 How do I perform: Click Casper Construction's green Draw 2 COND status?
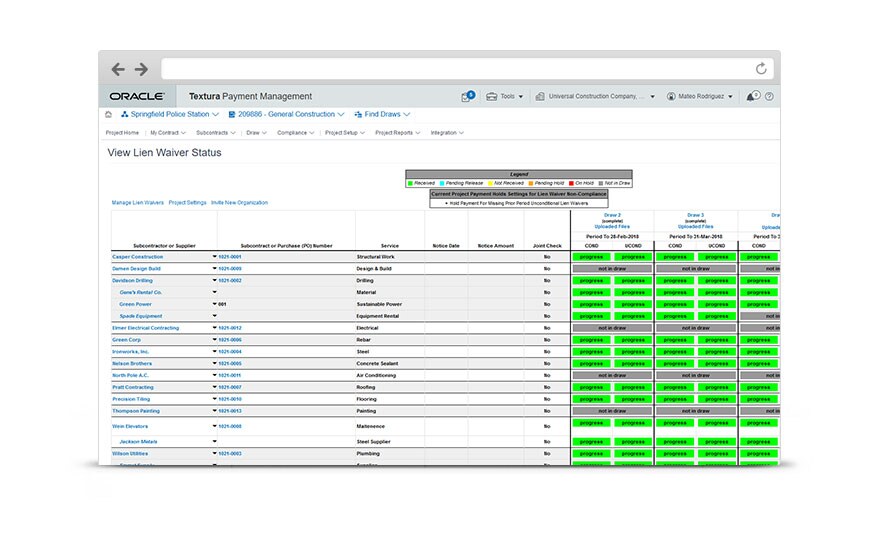pos(590,257)
